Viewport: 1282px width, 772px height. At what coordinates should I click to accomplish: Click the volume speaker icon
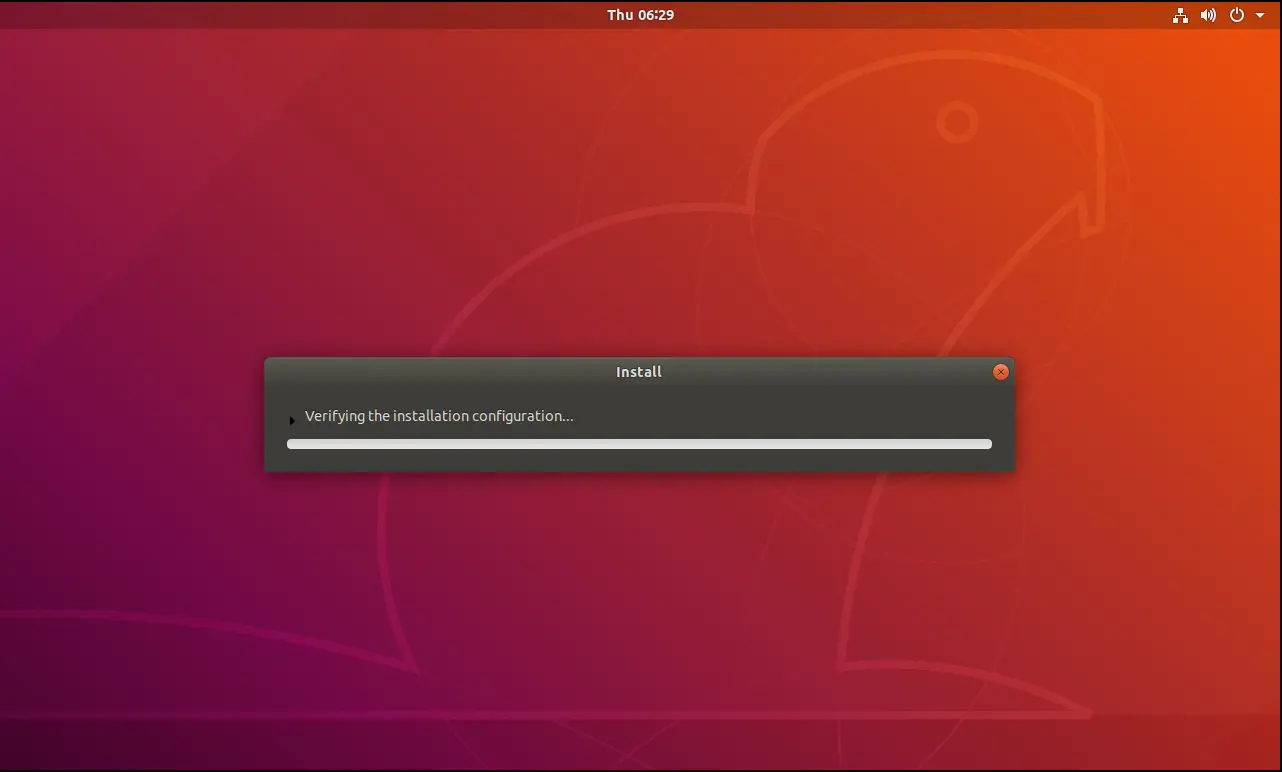[x=1208, y=15]
